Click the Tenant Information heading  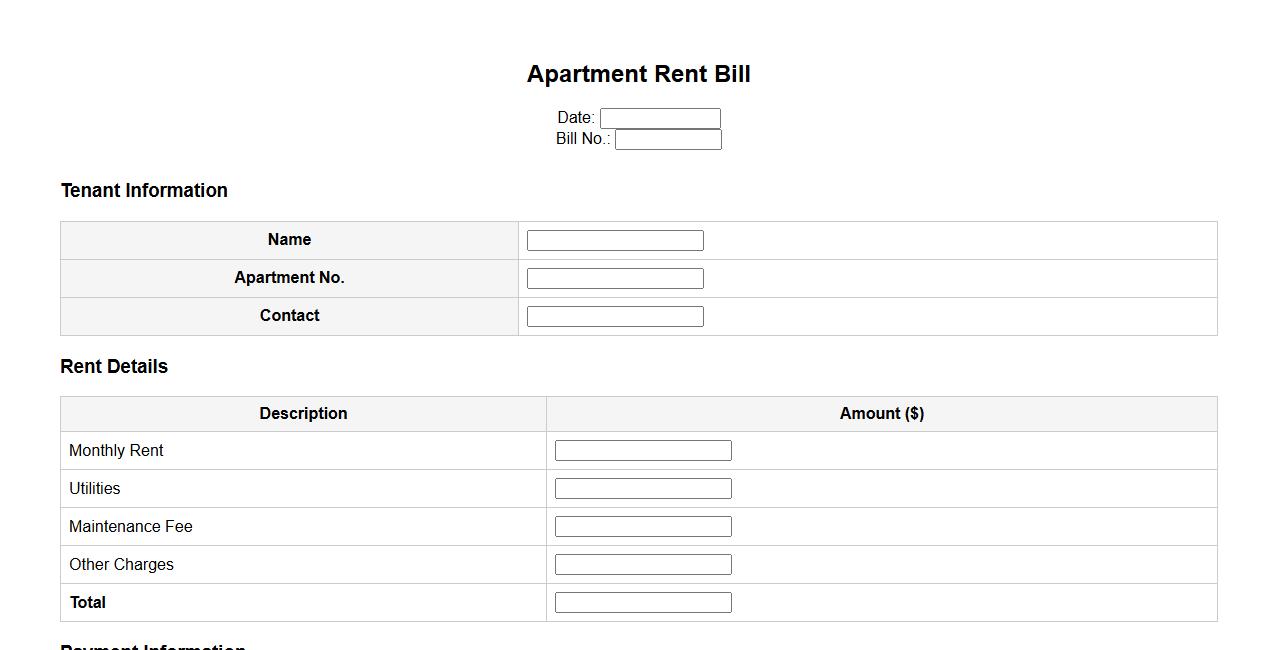(144, 190)
